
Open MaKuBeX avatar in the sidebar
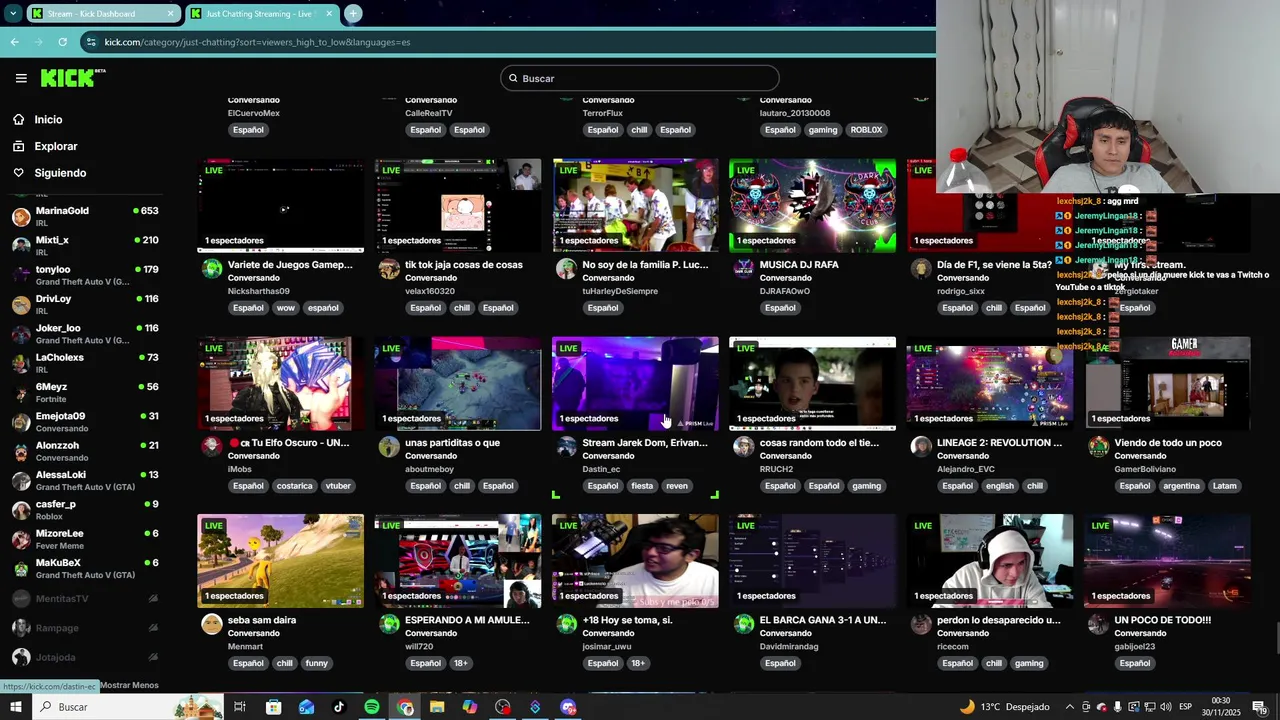[21, 568]
